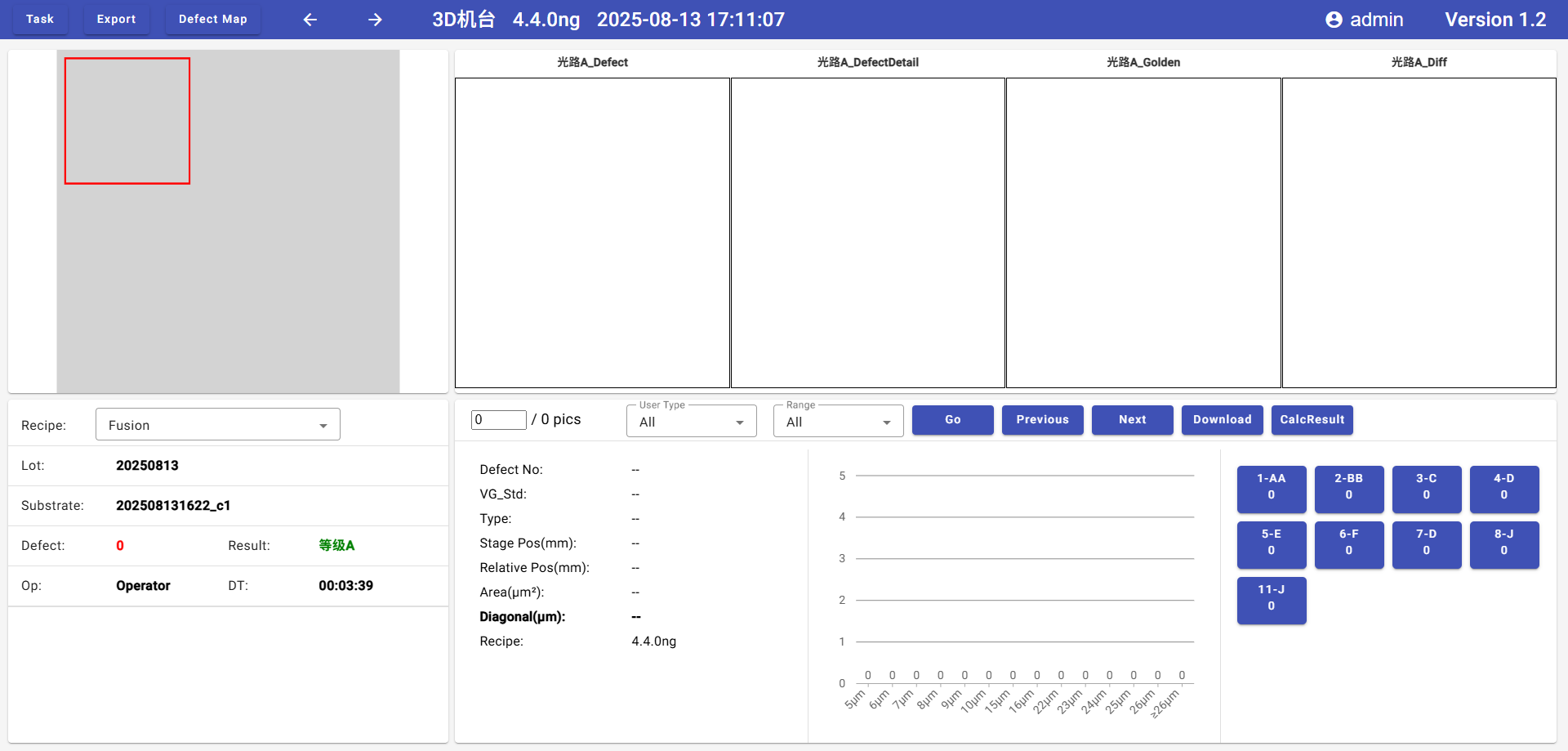Expand the Recipe Fusion dropdown
Screen dimensions: 1568x751
[x=218, y=425]
